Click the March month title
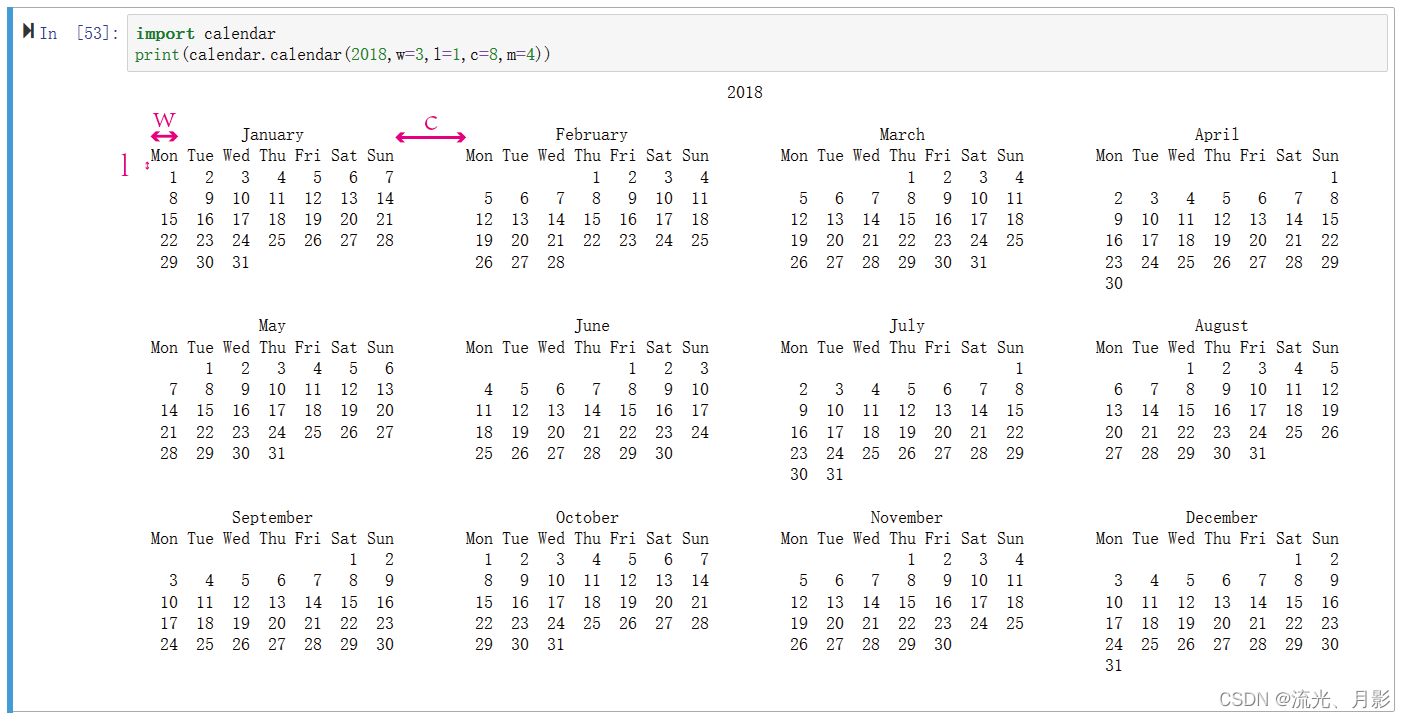The height and width of the screenshot is (718, 1406). click(902, 134)
